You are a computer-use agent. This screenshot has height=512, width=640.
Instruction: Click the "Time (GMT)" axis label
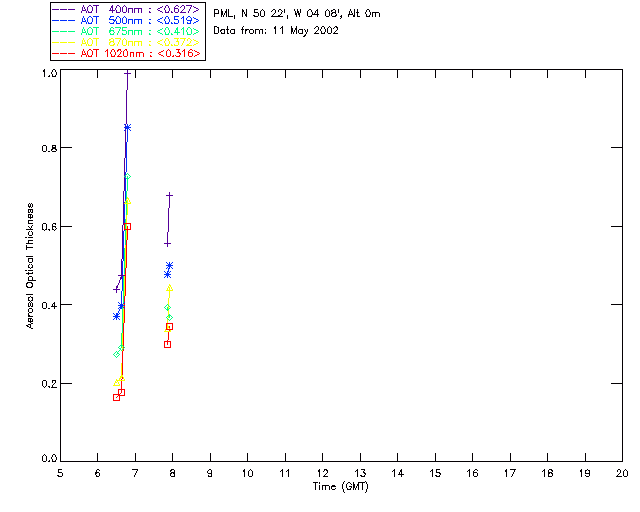pos(341,485)
